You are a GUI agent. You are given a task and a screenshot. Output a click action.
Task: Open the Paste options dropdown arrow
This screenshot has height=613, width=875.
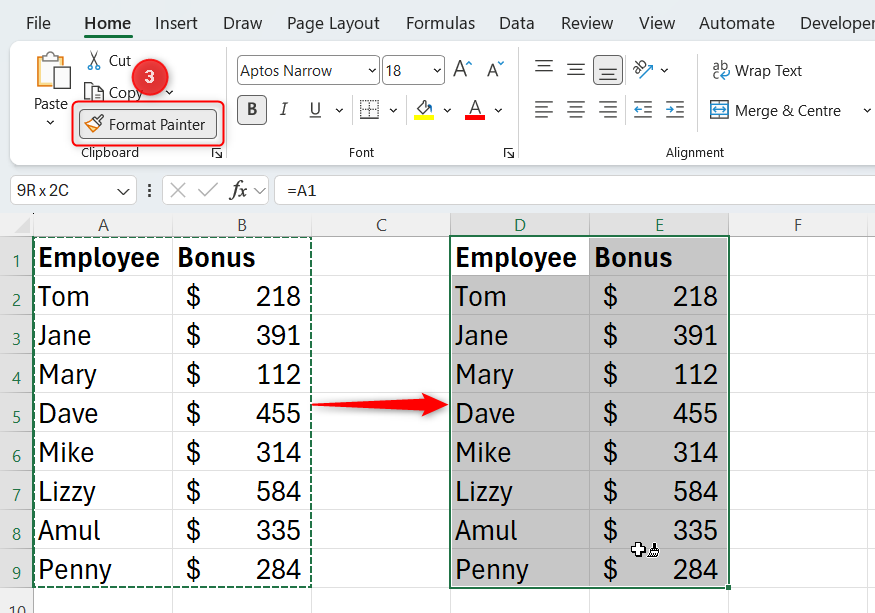[50, 122]
